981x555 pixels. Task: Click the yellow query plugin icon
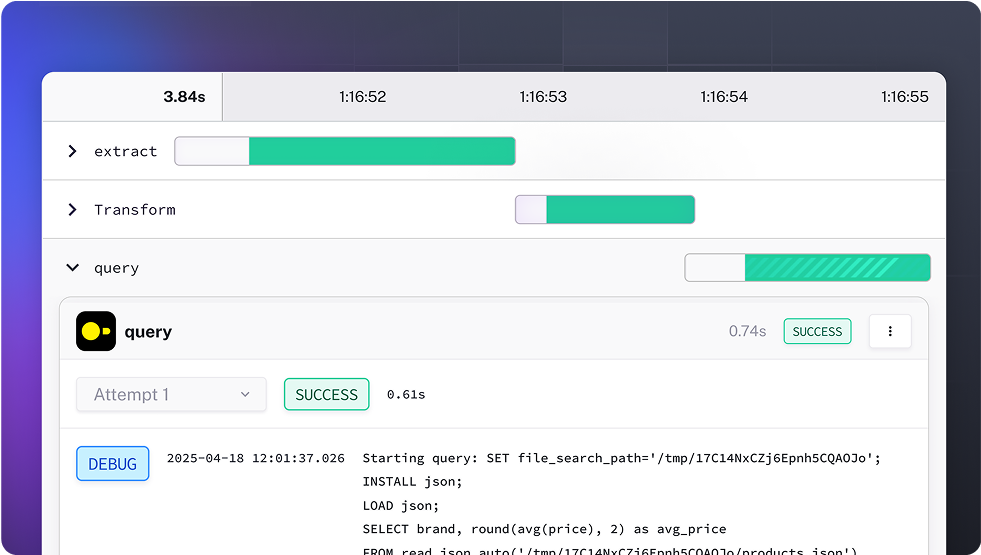pyautogui.click(x=96, y=332)
